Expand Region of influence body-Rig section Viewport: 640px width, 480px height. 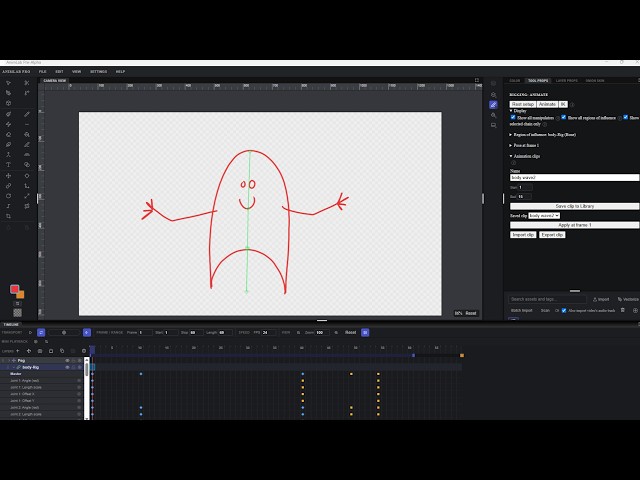[511, 135]
